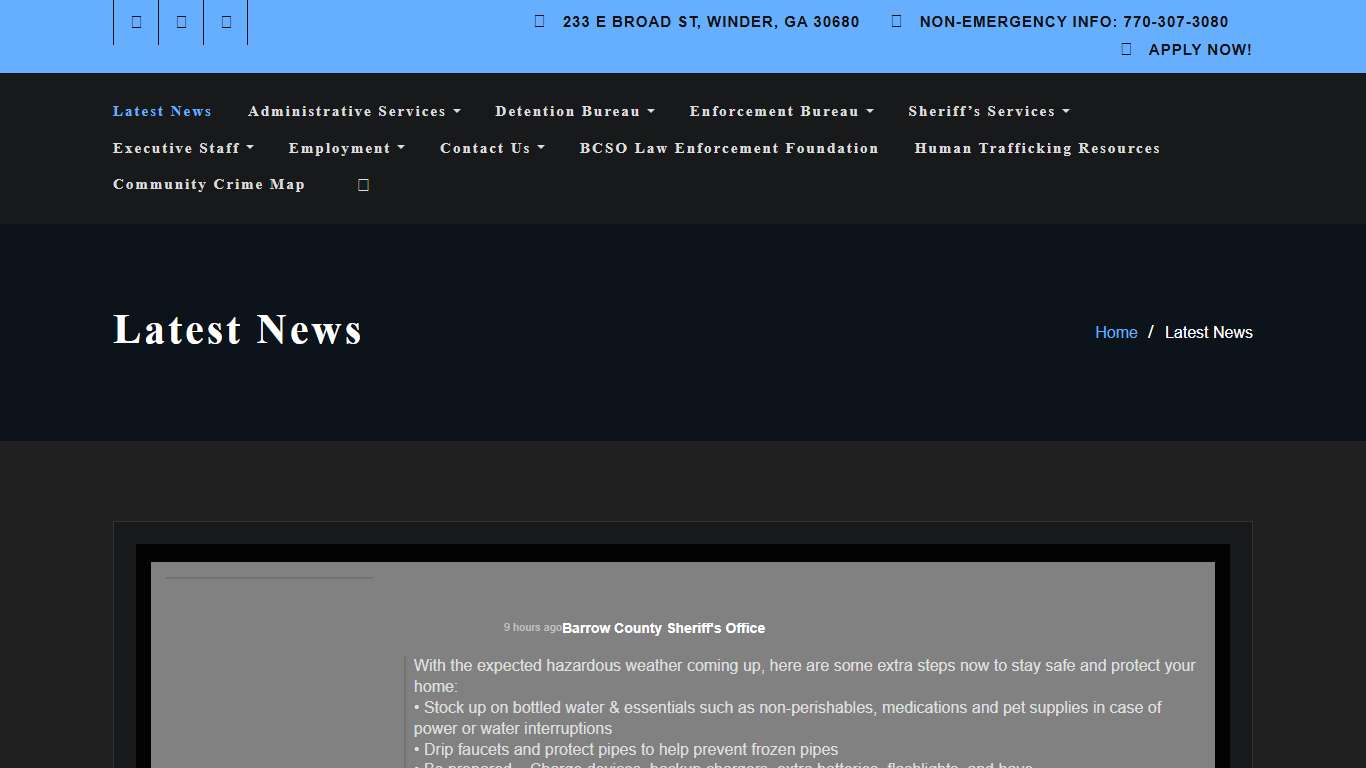
Task: Open the first social media icon
Action: point(135,21)
